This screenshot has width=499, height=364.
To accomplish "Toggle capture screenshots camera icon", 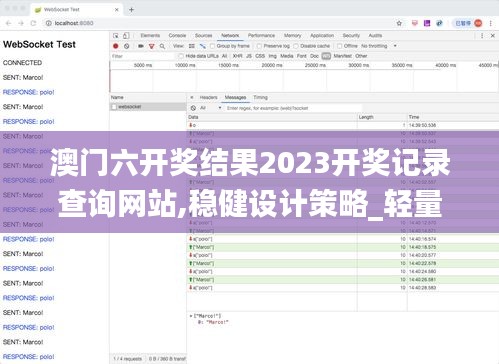I will [141, 46].
